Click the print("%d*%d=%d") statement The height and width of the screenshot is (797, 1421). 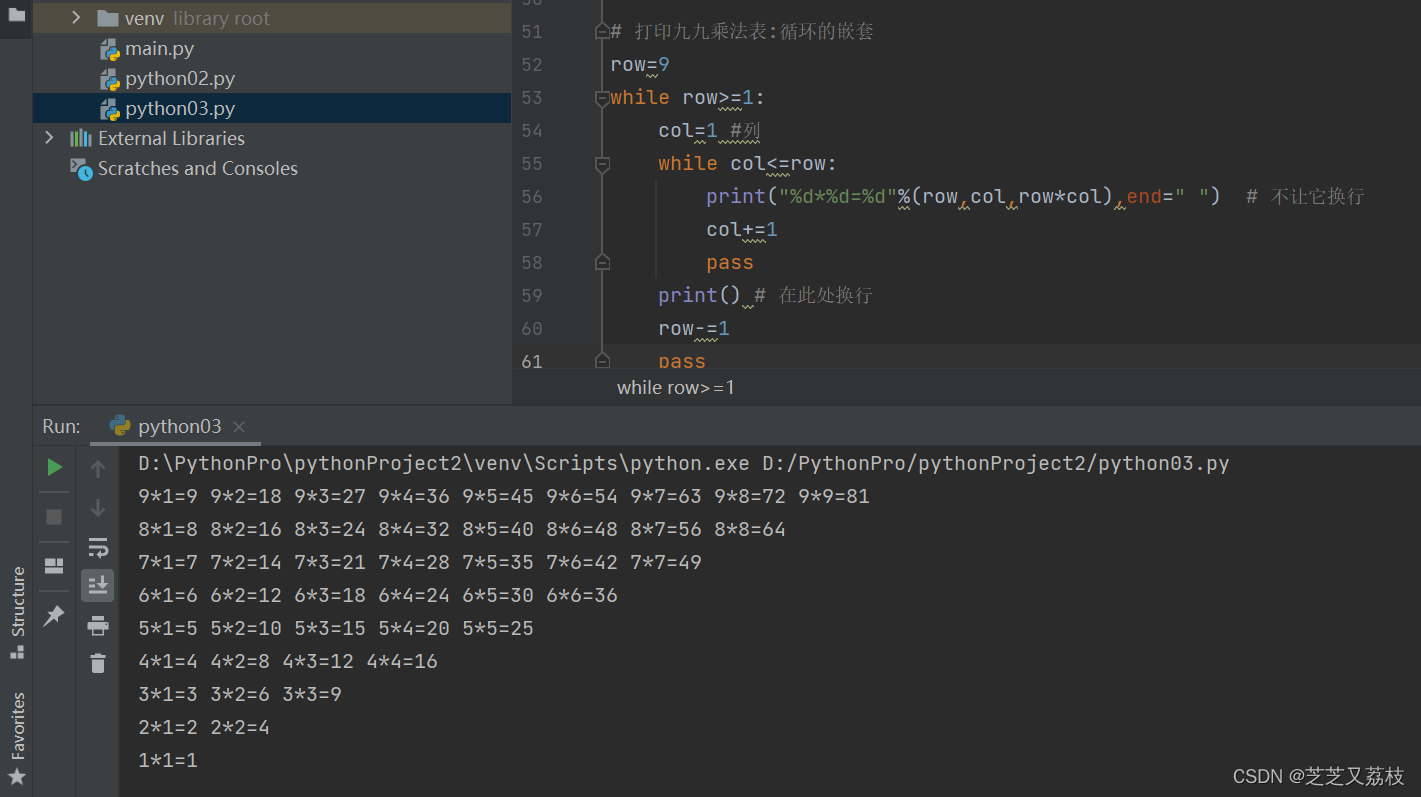pyautogui.click(x=963, y=197)
